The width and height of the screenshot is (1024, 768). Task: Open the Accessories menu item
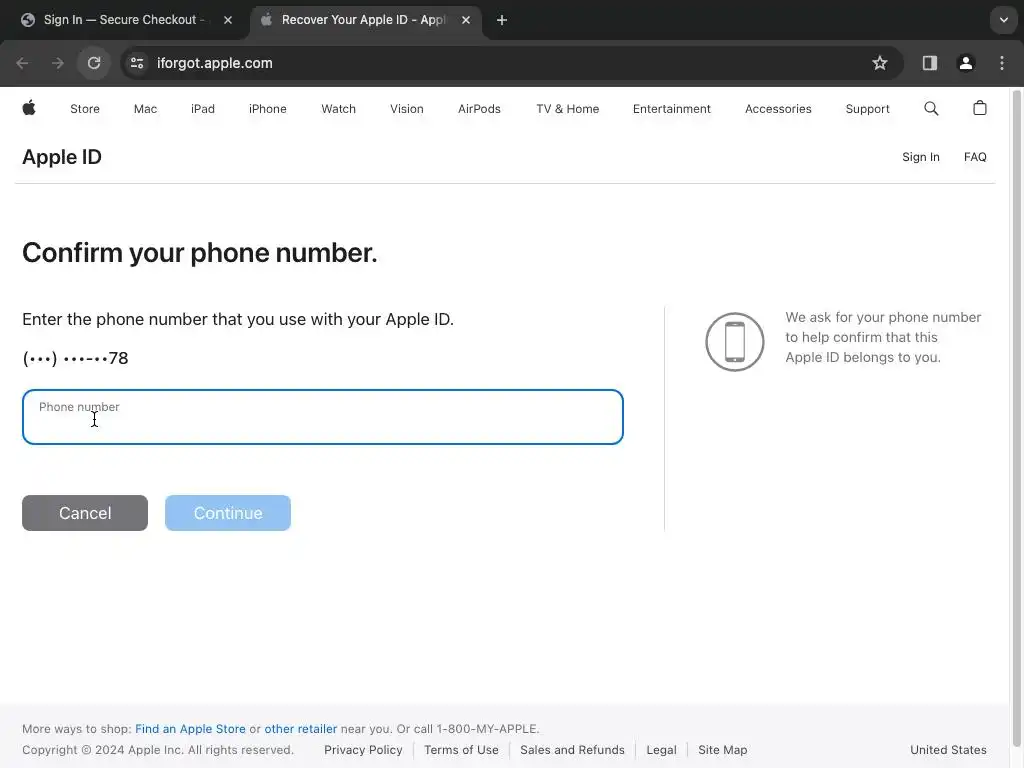click(778, 109)
